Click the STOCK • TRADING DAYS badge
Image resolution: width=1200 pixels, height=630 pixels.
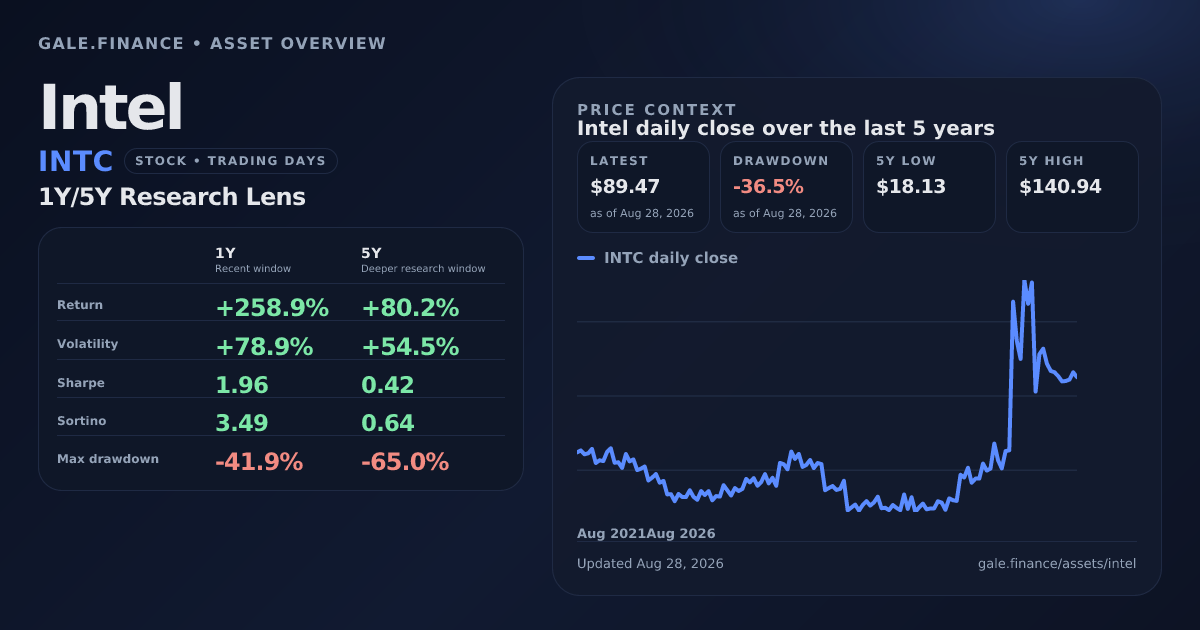point(231,161)
